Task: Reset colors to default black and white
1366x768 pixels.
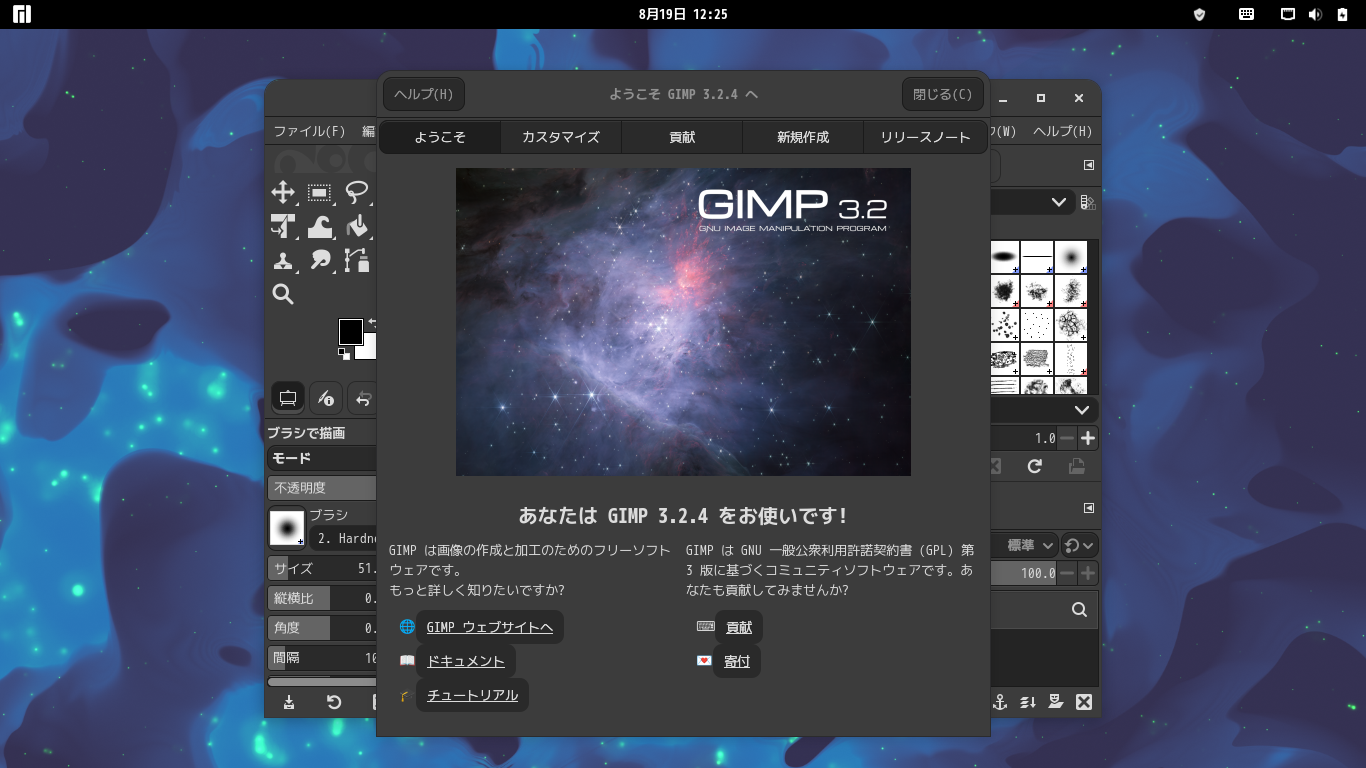Action: point(344,353)
